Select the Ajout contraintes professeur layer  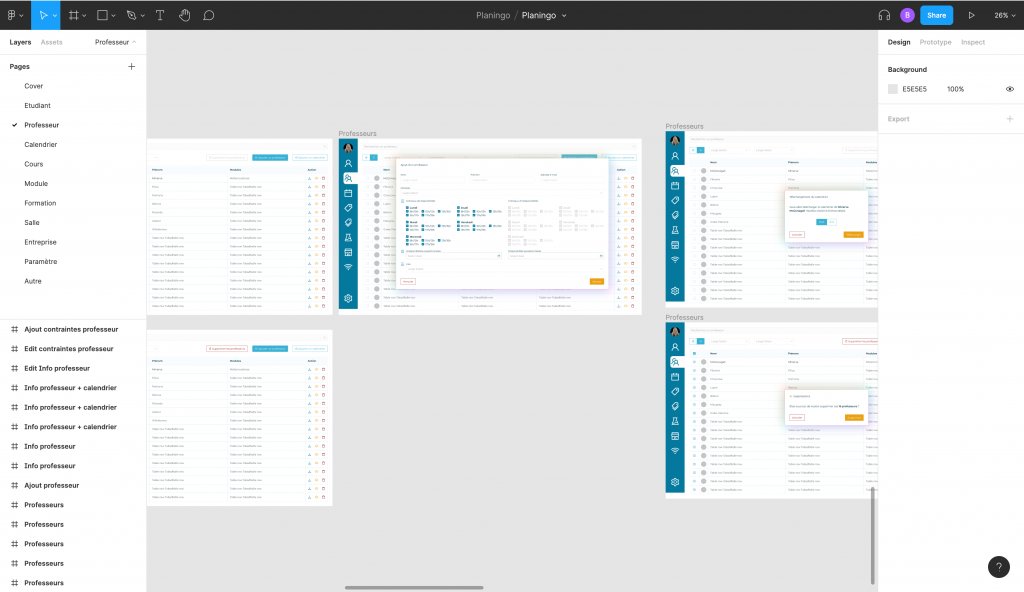click(70, 329)
